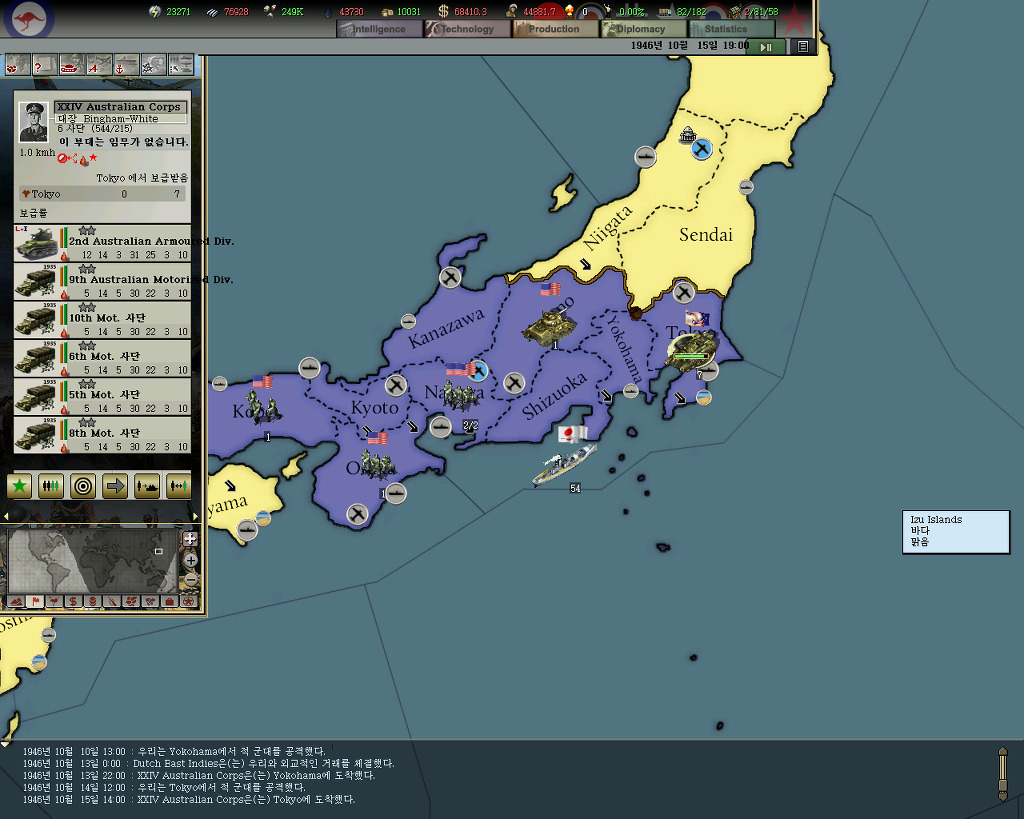
Task: Switch to supply coins map mode
Action: (x=93, y=601)
